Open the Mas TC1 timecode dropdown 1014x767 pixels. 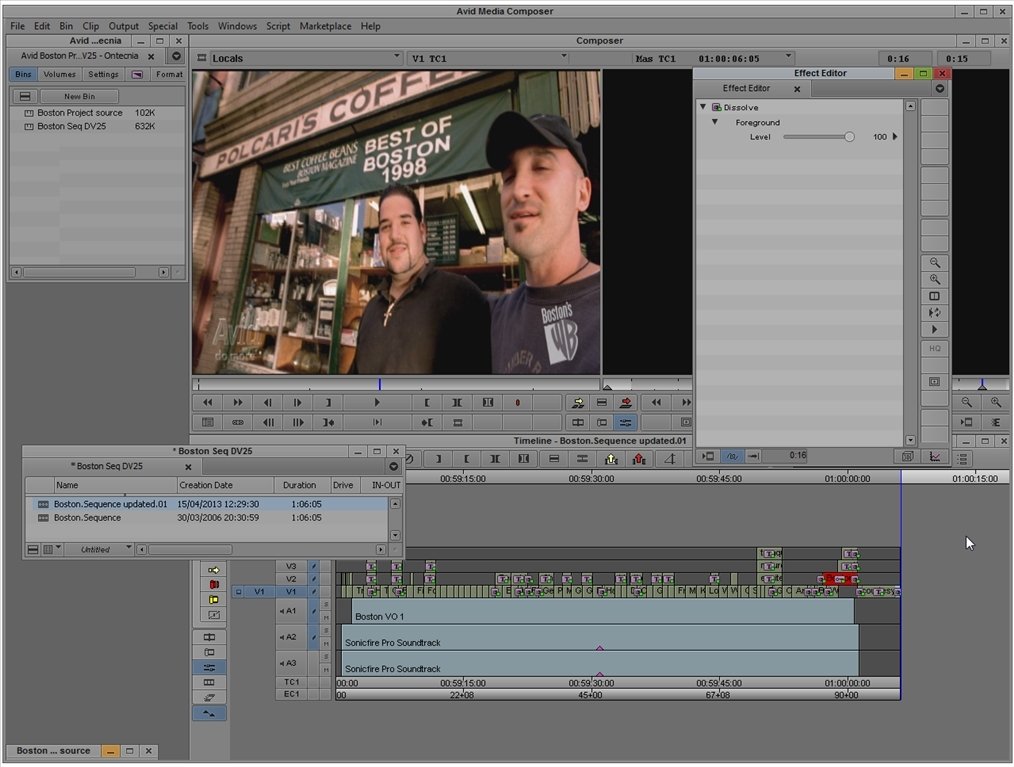pos(788,57)
